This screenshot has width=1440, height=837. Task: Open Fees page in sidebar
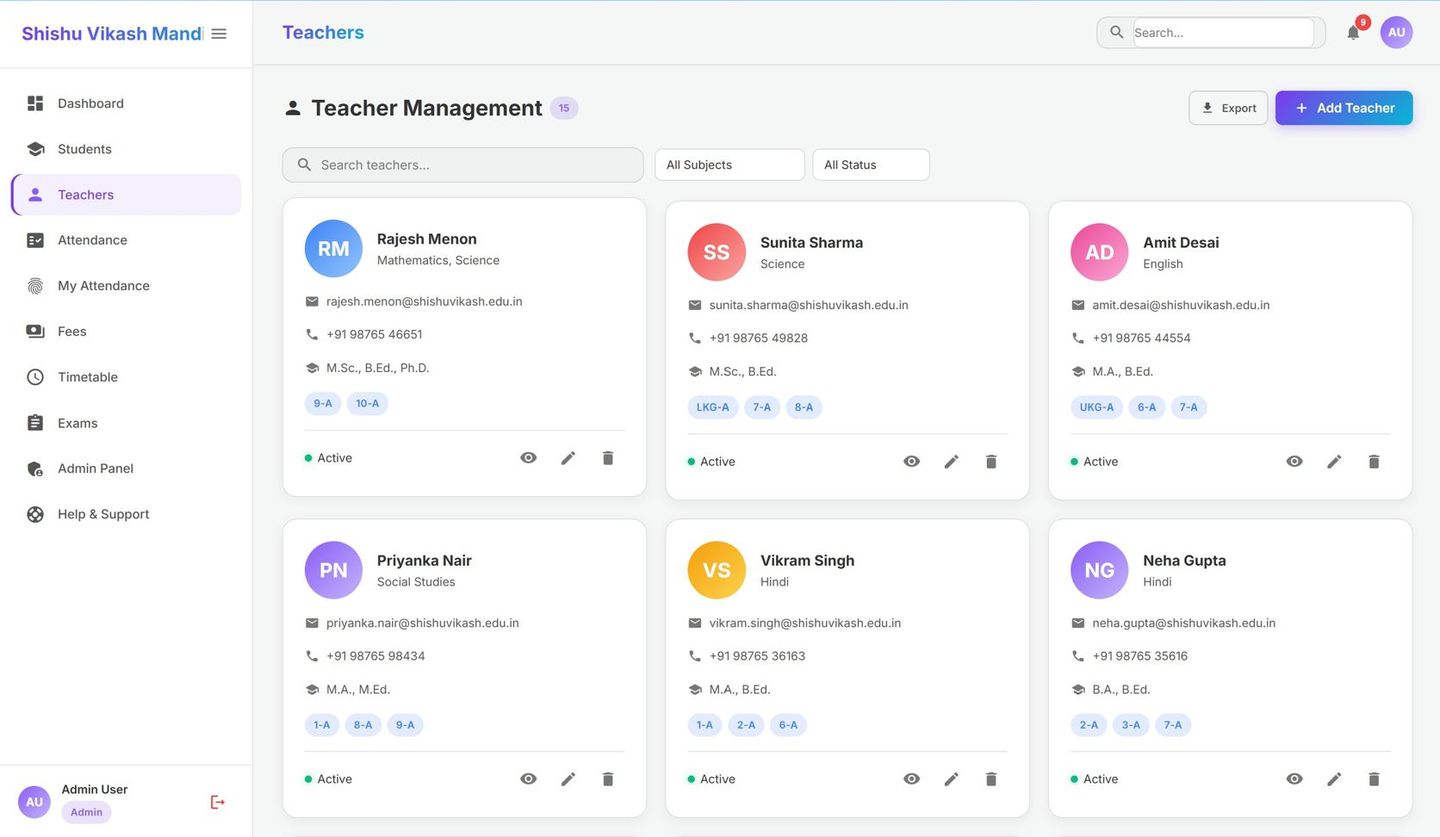point(126,331)
